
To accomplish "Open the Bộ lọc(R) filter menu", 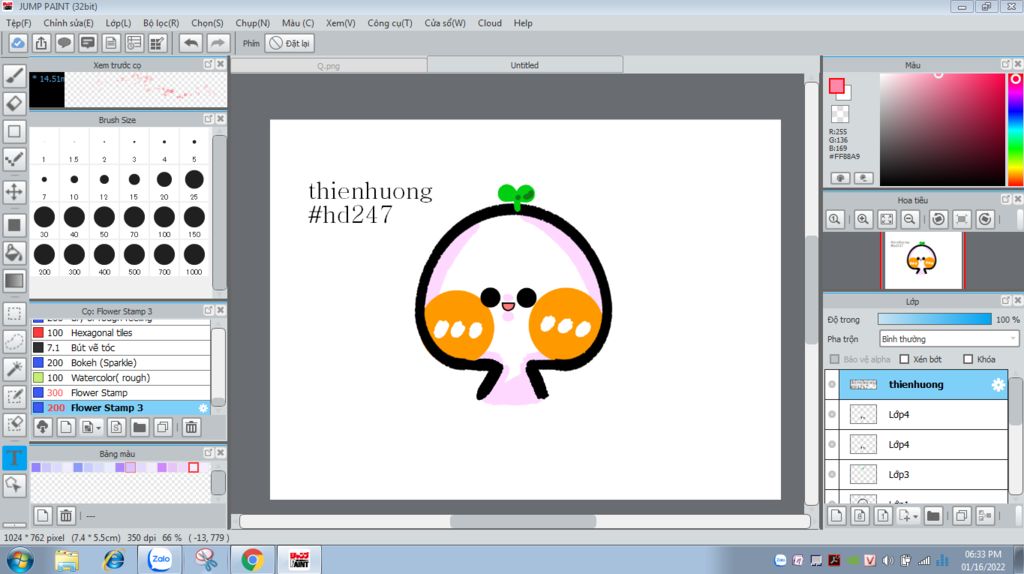I will tap(161, 23).
